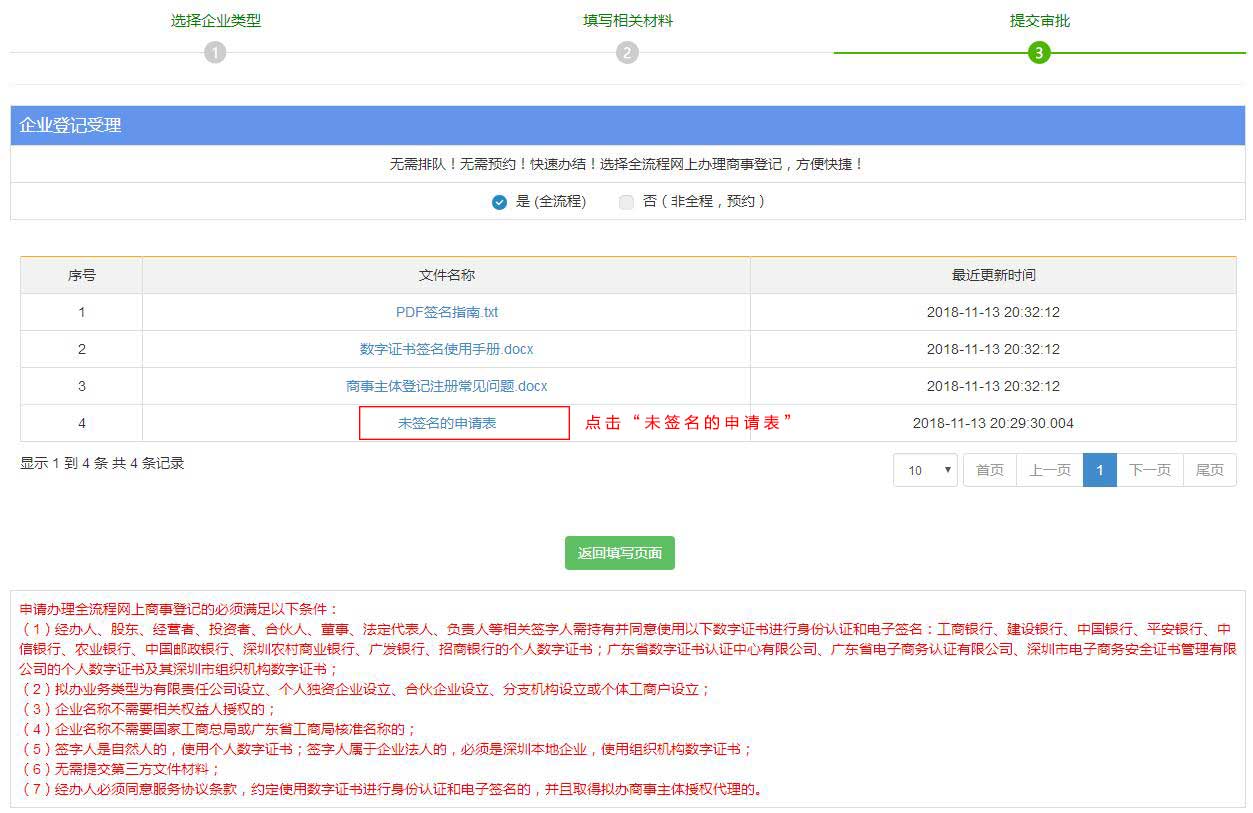Click the 上一页 pagination control

point(1049,469)
